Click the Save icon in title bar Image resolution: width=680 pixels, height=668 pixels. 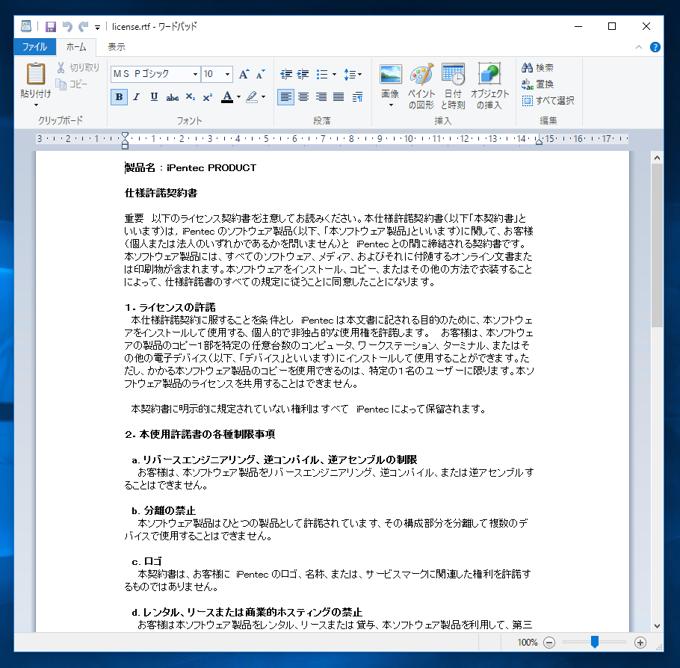pos(51,27)
